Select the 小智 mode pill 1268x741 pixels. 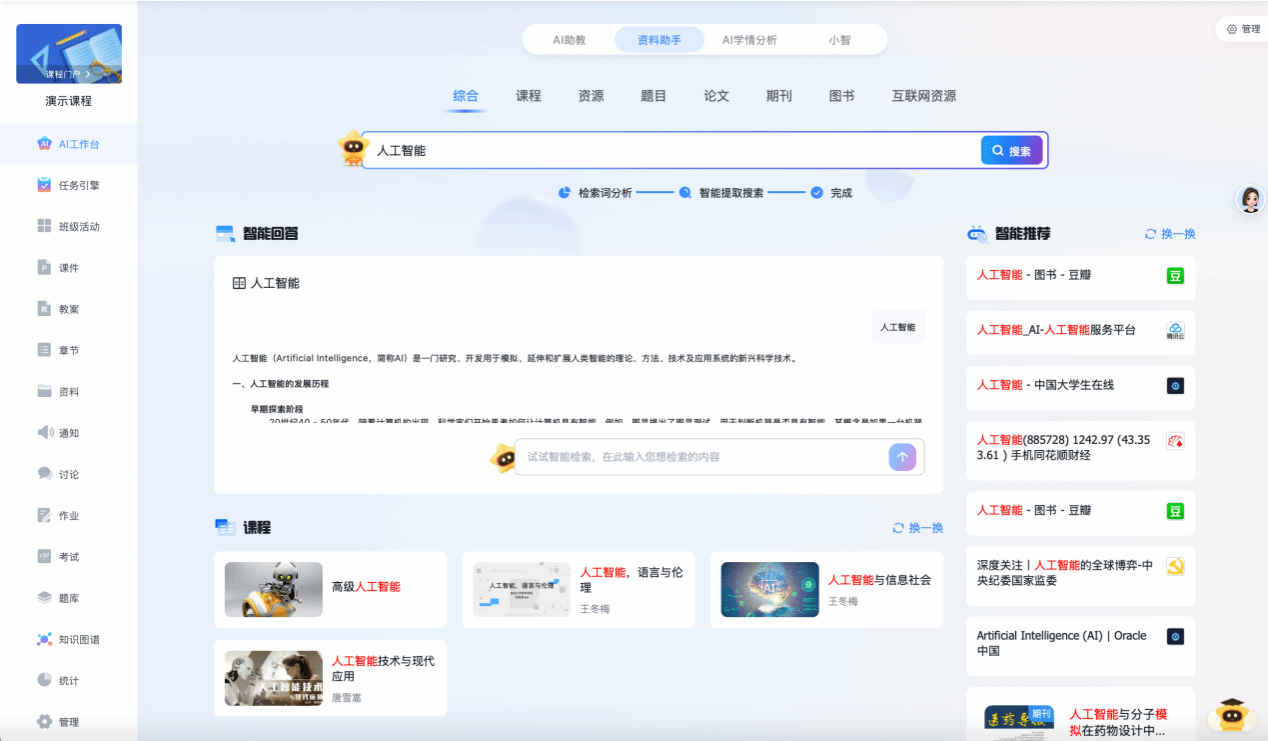pos(839,40)
